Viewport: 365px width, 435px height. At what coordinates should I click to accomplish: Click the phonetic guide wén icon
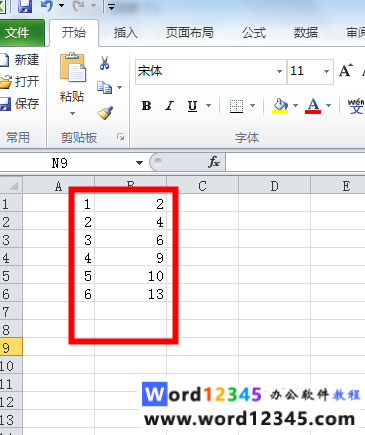coord(356,106)
